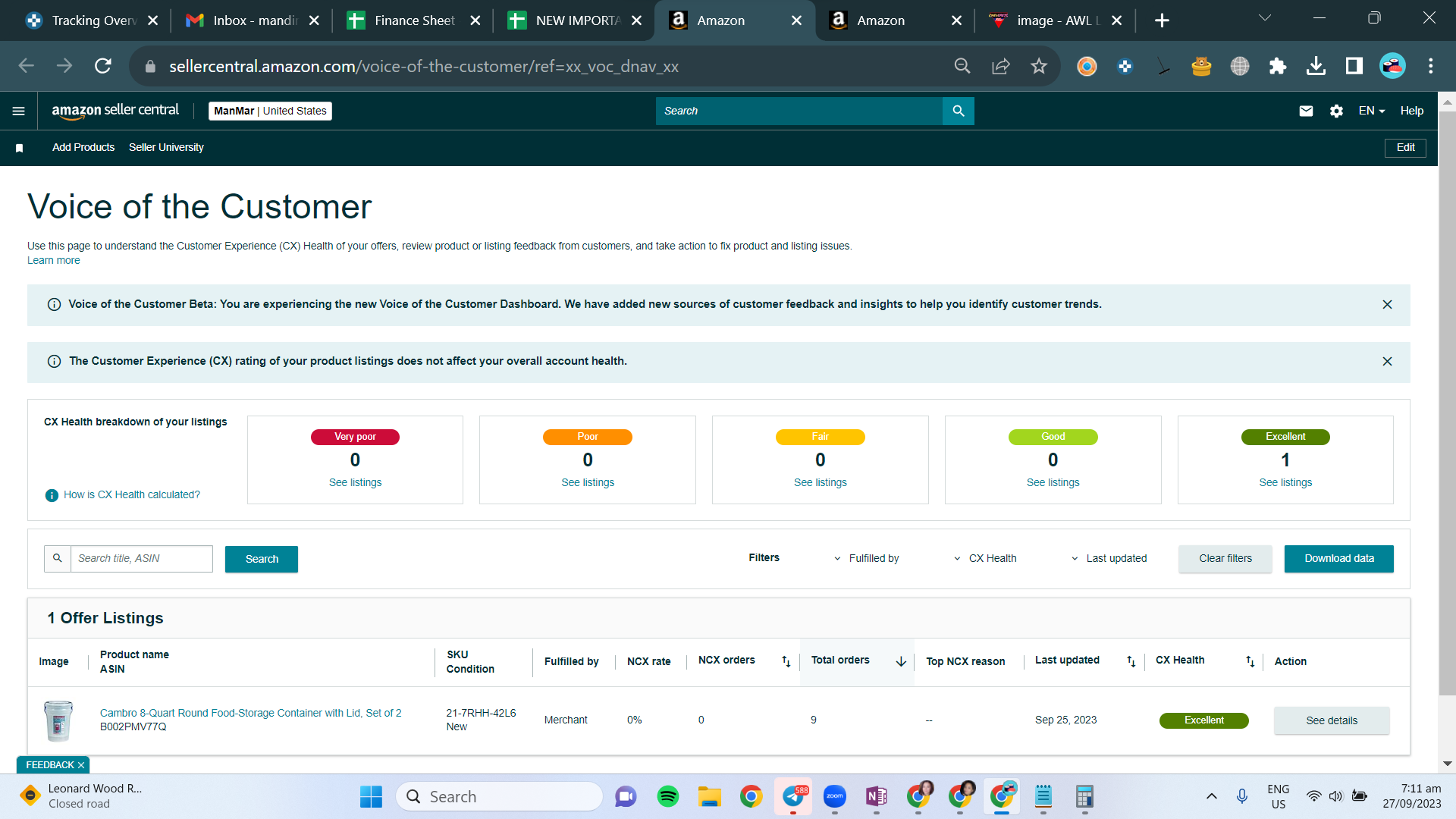Open File Explorer from the taskbar
This screenshot has height=819, width=1456.
coord(710,796)
